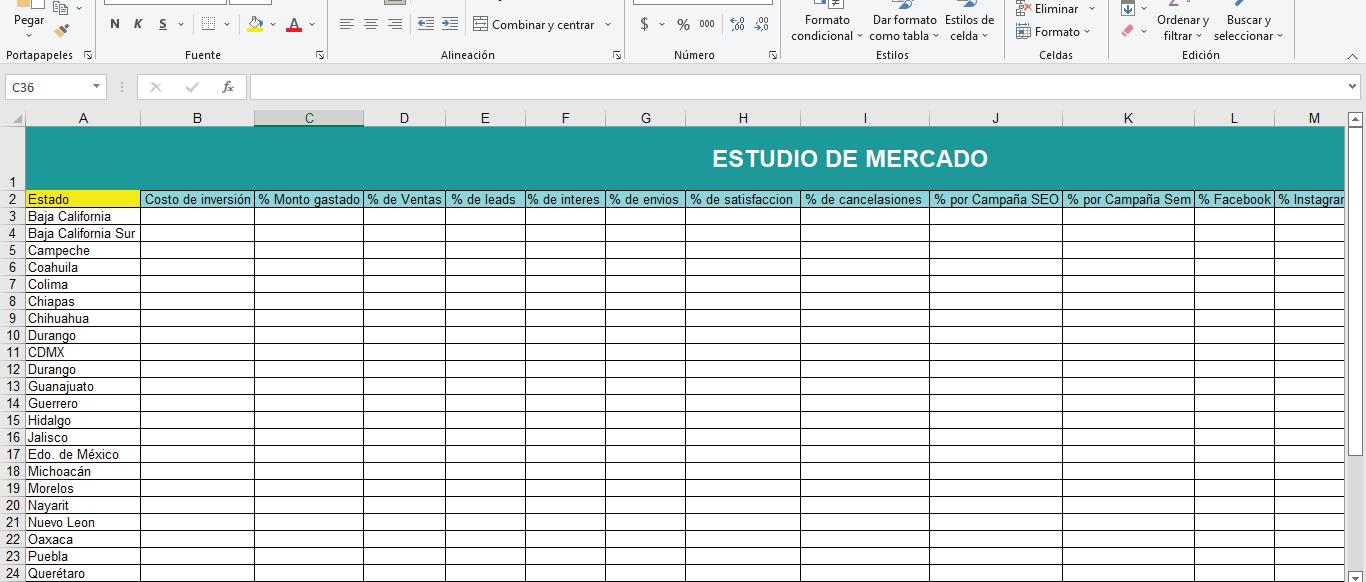Screen dimensions: 1366x582
Task: Toggle underline formatting with S button
Action: pos(162,24)
